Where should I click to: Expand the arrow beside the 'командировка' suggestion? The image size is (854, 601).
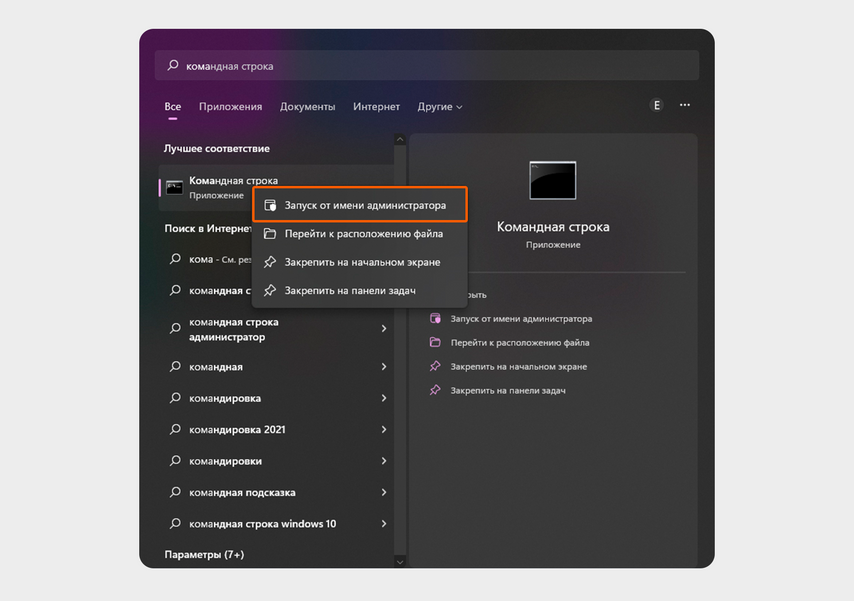(384, 398)
